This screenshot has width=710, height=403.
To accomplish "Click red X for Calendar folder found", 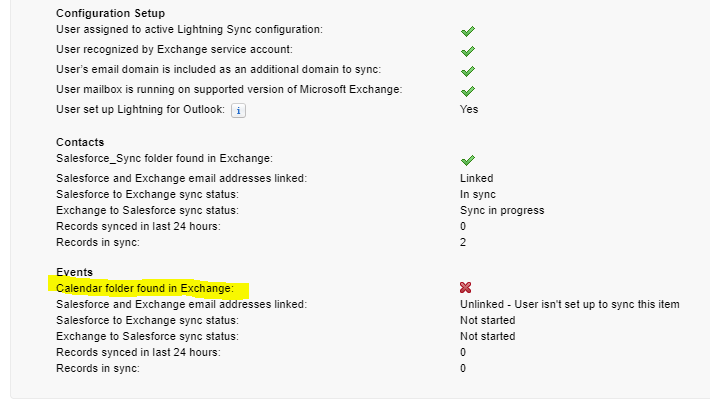I will (x=466, y=288).
